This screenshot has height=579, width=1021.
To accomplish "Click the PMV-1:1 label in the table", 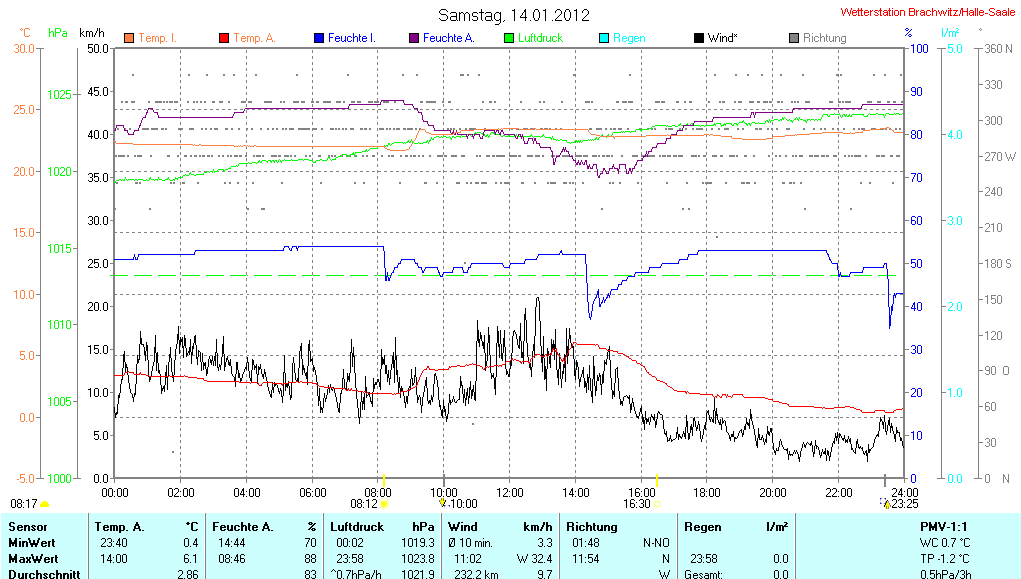I will [x=943, y=526].
